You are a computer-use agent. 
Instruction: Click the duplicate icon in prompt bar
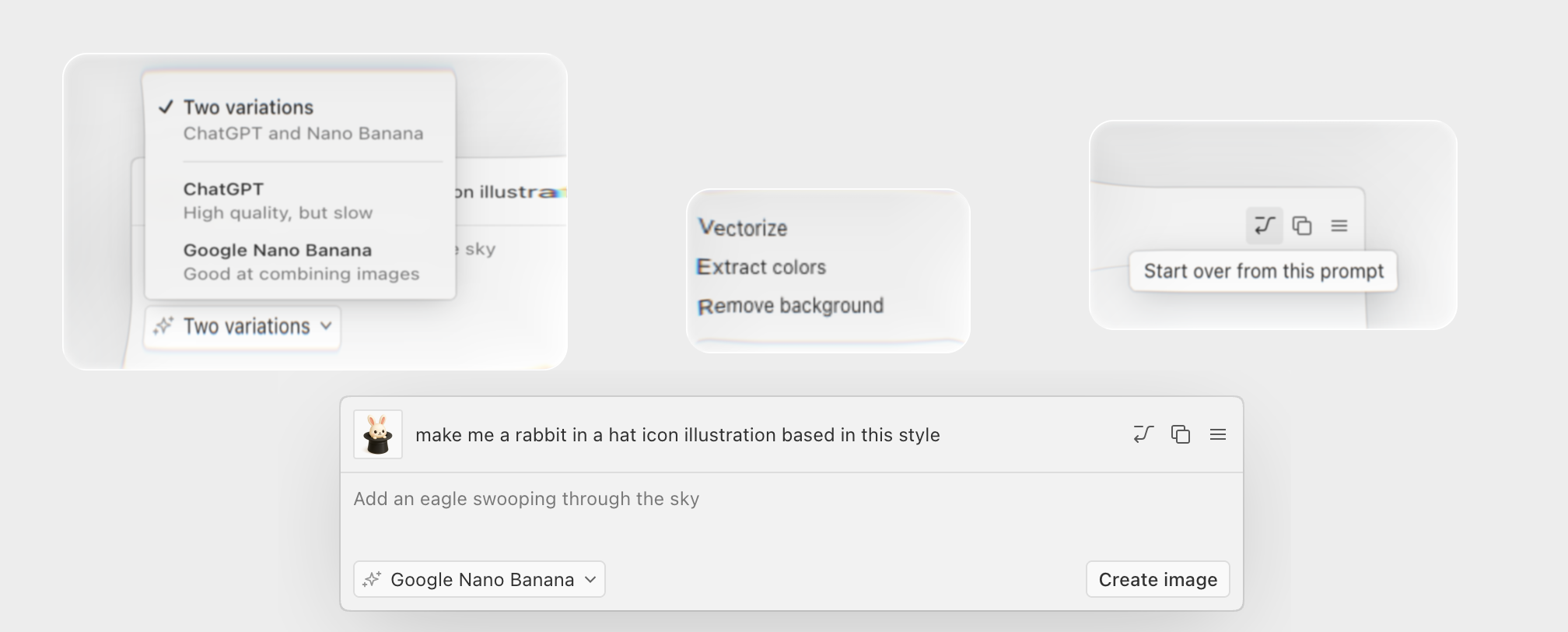coord(1181,434)
